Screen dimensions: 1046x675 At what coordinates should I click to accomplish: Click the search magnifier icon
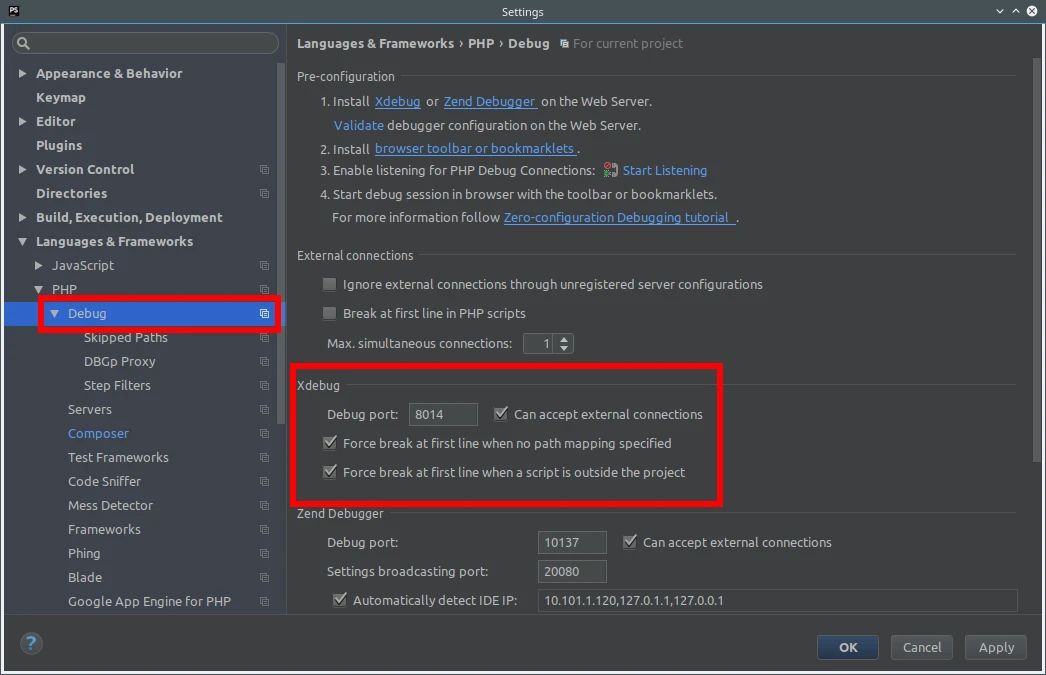click(24, 43)
